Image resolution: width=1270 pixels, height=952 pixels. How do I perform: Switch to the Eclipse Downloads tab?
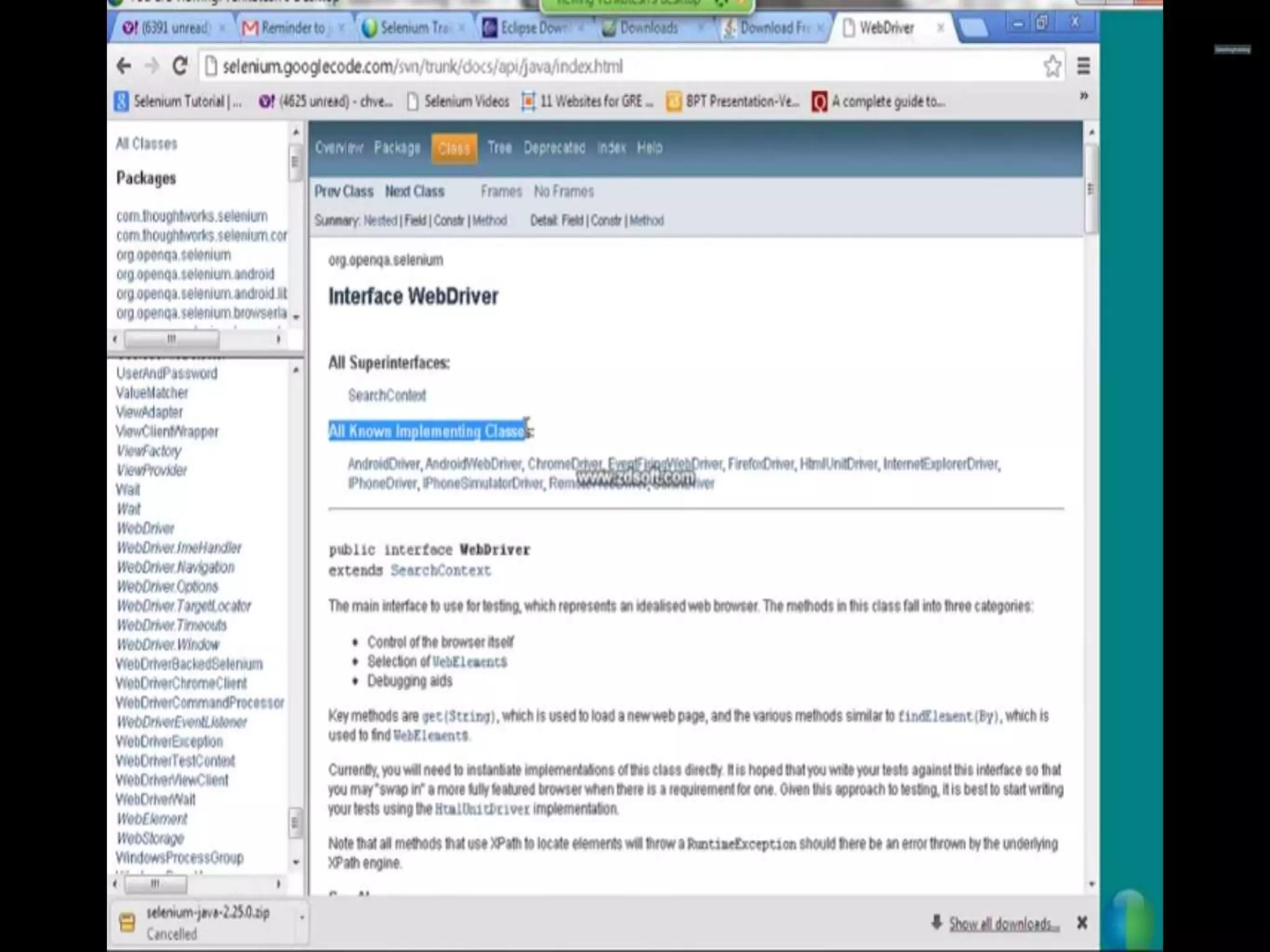pyautogui.click(x=533, y=28)
